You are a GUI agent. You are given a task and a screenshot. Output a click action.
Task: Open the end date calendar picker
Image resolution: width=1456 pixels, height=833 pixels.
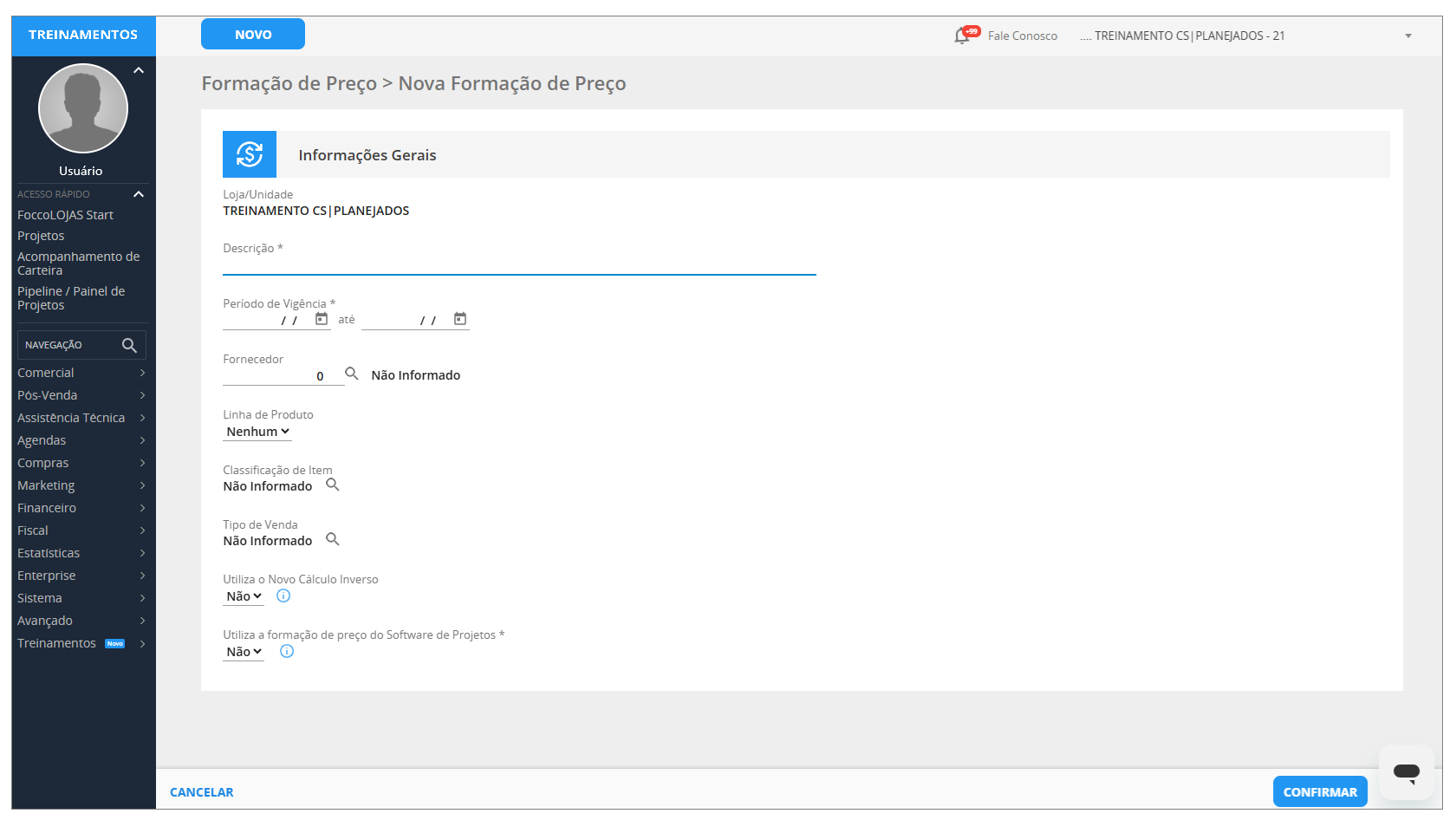460,319
